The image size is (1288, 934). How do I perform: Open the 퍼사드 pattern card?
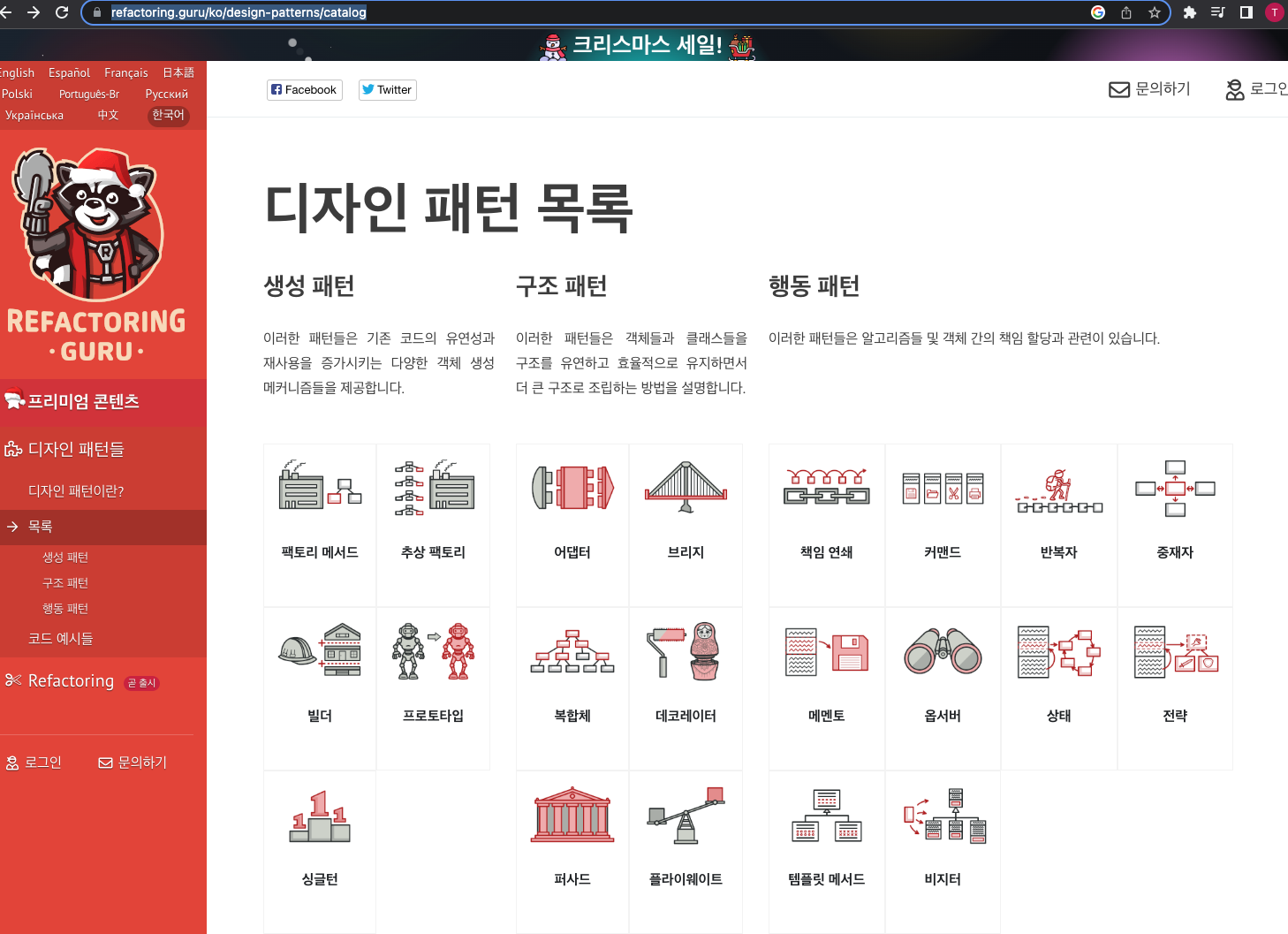(x=572, y=852)
